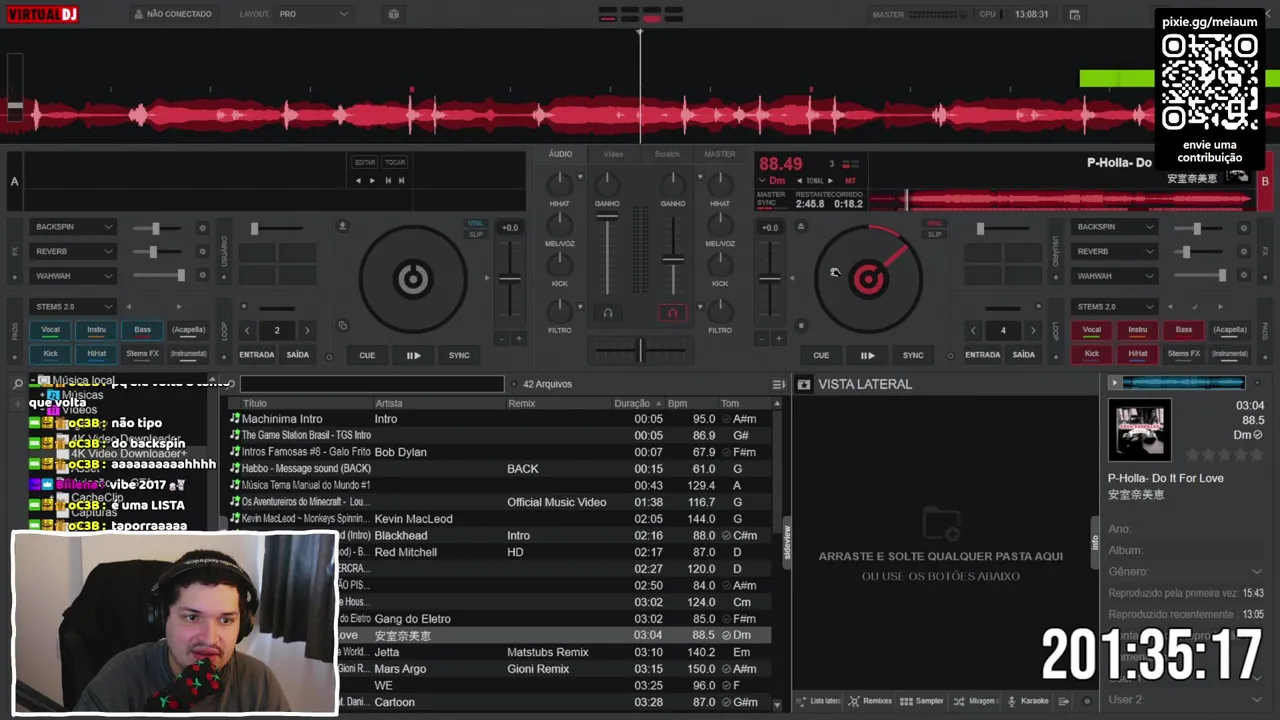Open WAHWAH effect settings gear on deck B
1280x720 pixels.
(x=1244, y=276)
